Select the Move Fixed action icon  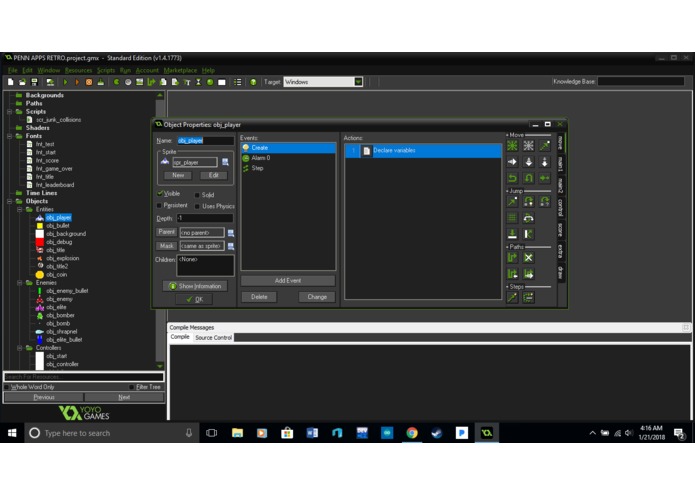pos(512,146)
